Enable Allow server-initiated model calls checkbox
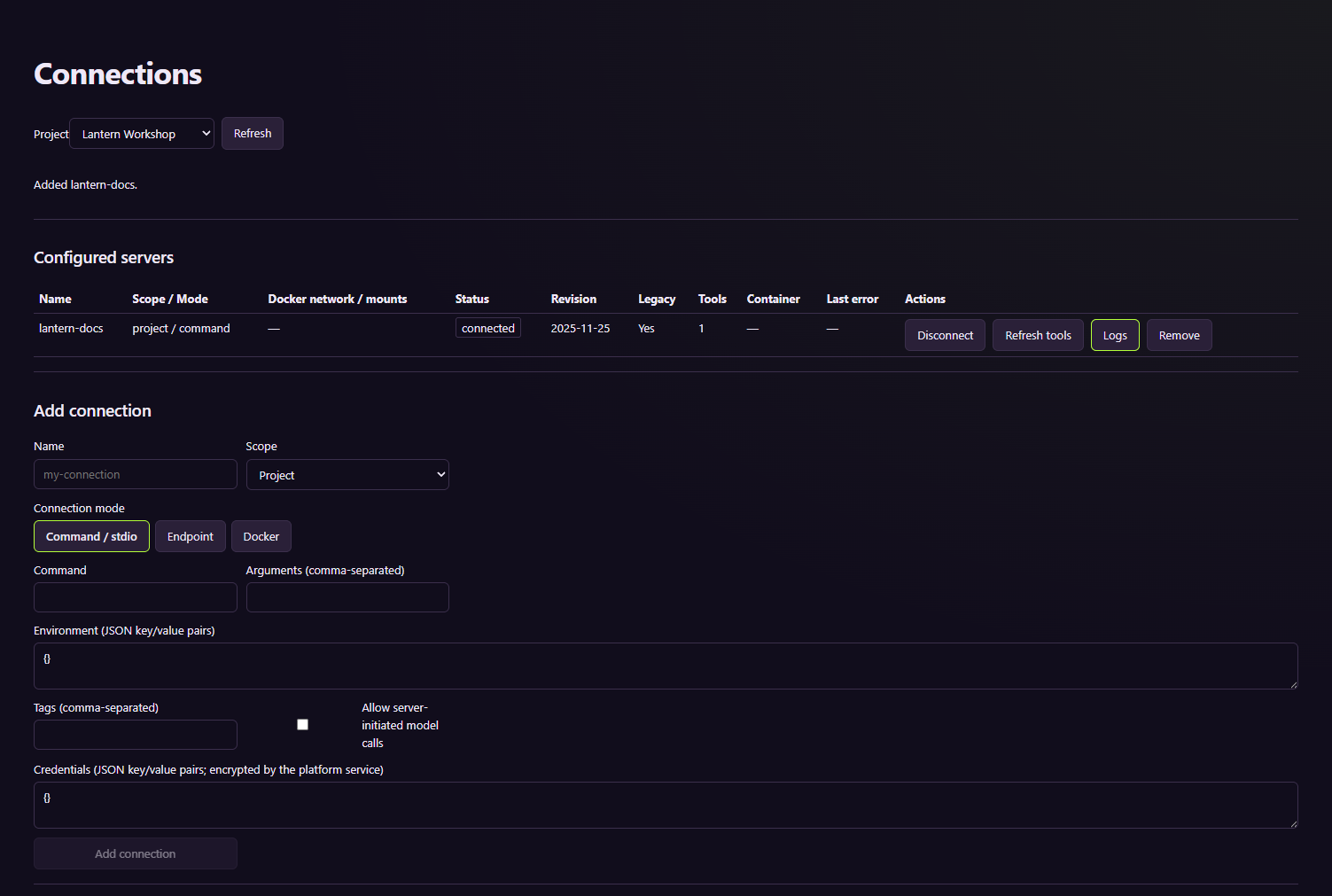This screenshot has width=1332, height=896. click(302, 725)
